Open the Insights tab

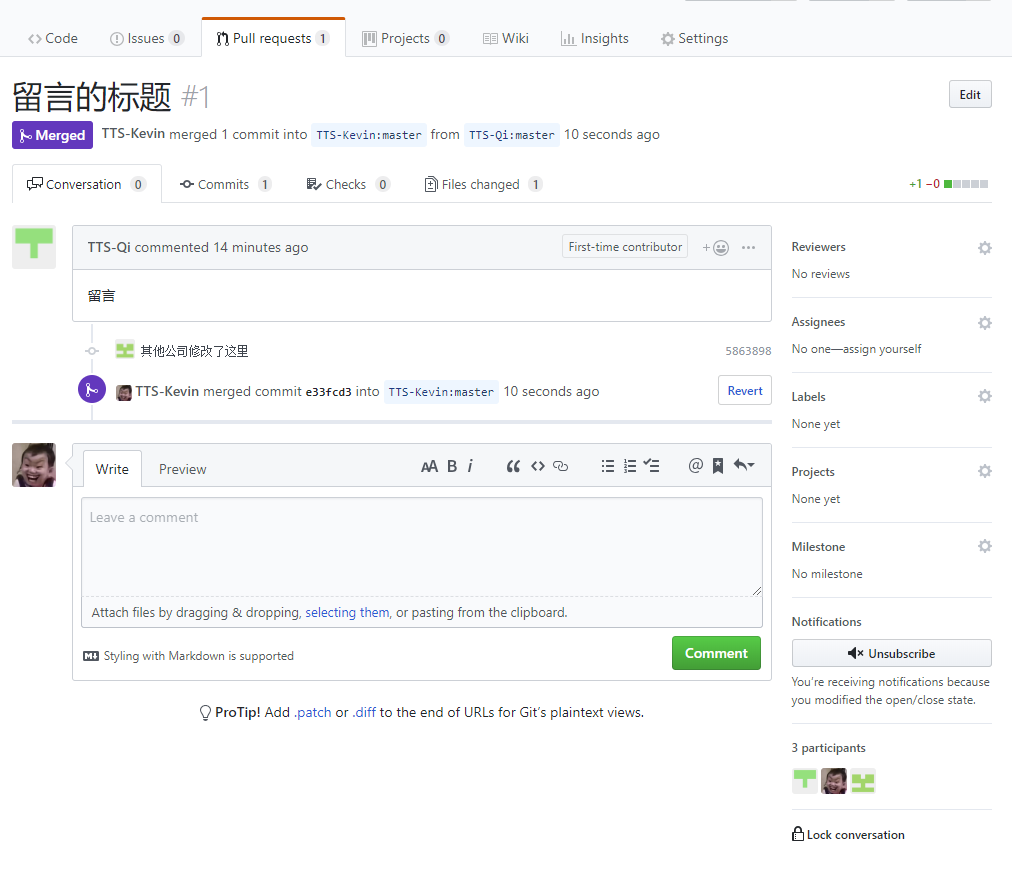click(594, 39)
